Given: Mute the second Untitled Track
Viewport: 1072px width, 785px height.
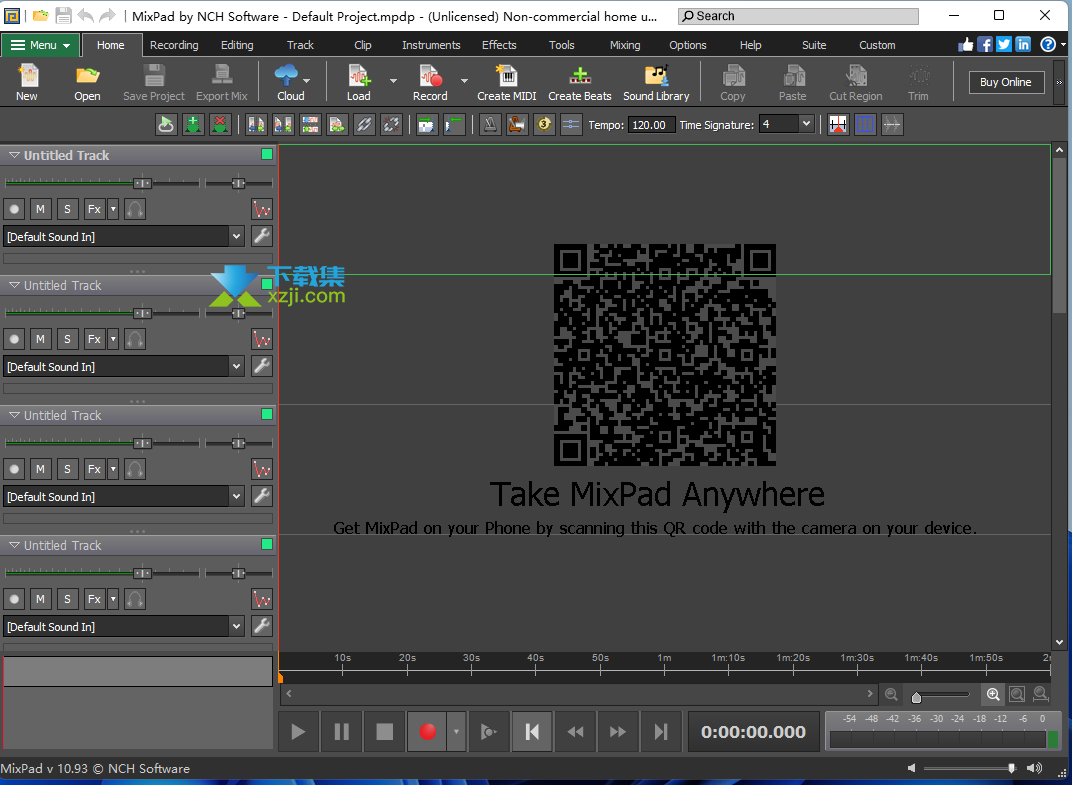Looking at the screenshot, I should tap(40, 338).
